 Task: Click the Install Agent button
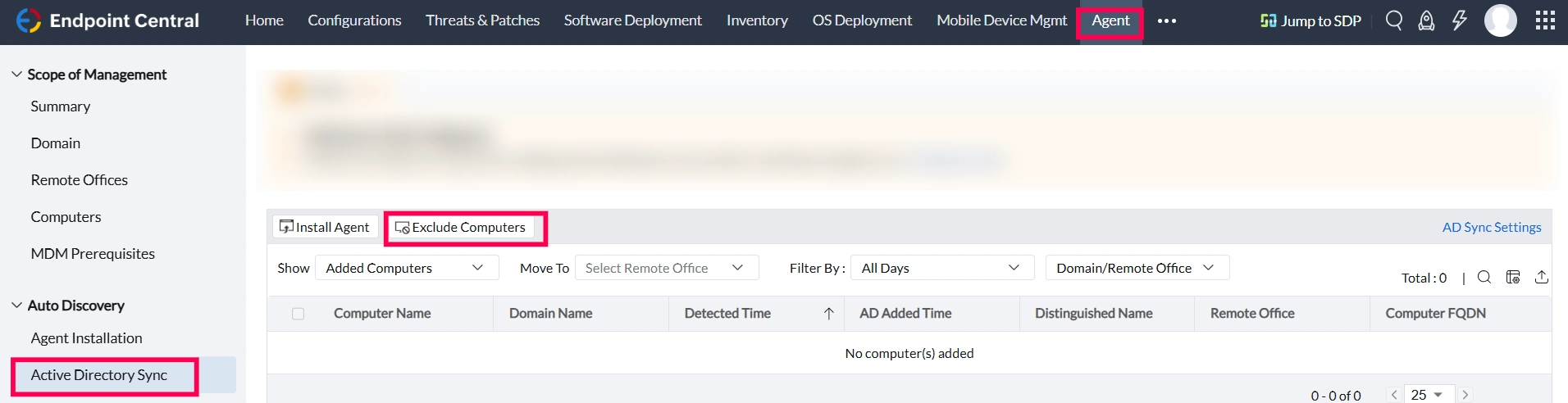(x=325, y=227)
